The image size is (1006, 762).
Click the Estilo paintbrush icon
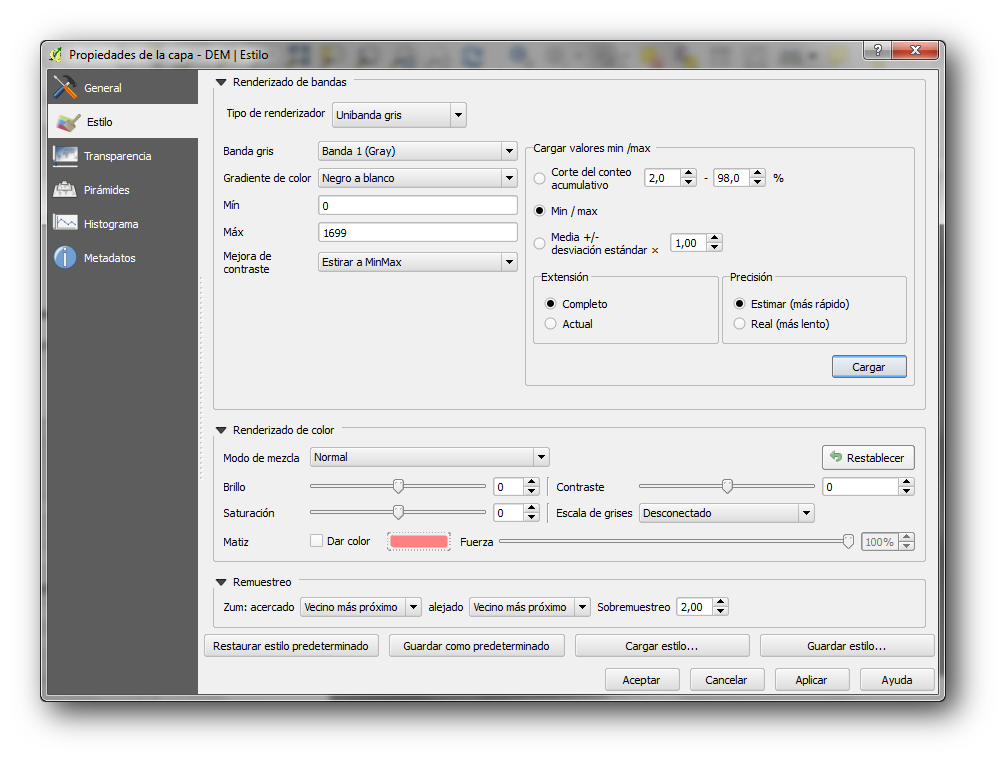[67, 122]
